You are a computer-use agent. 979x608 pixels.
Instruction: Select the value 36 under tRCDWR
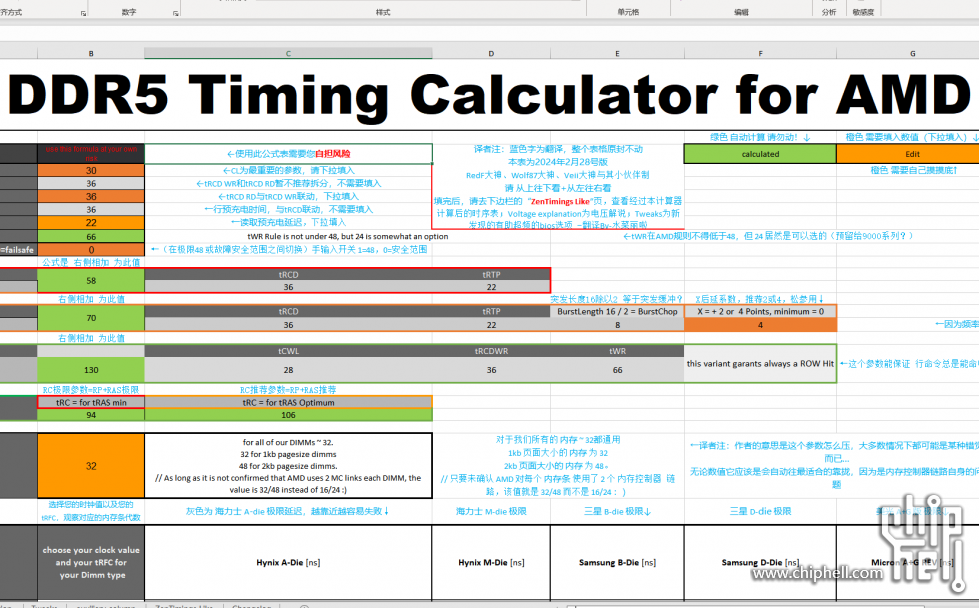click(491, 370)
